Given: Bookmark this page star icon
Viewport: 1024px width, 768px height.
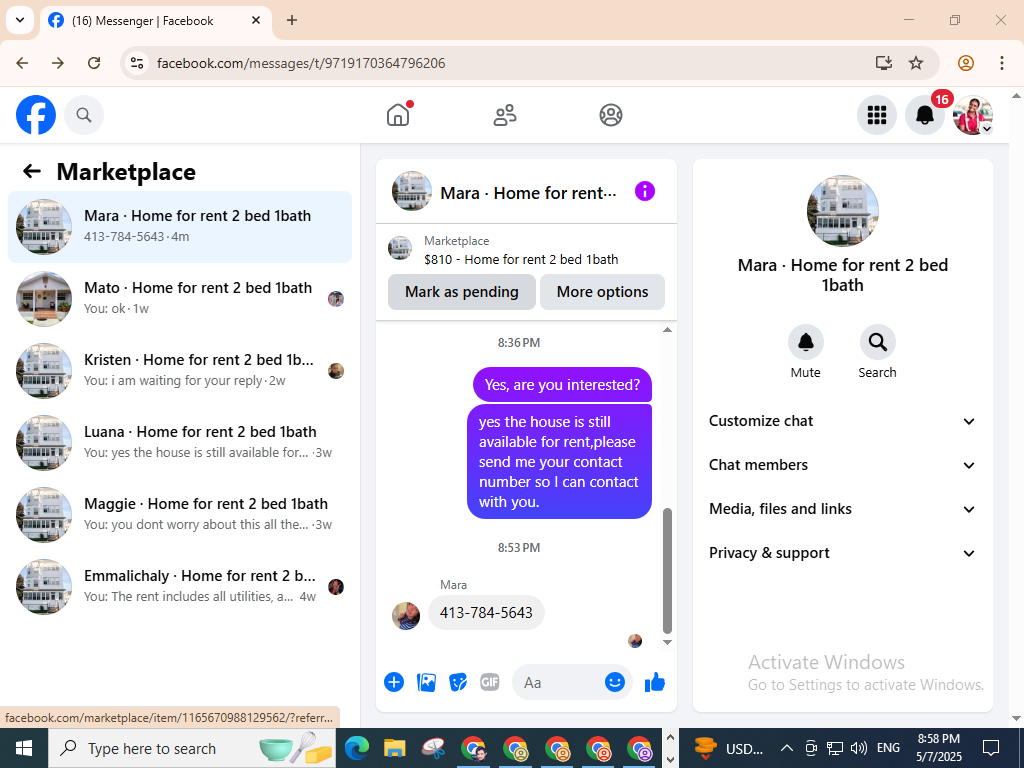Looking at the screenshot, I should click(916, 63).
